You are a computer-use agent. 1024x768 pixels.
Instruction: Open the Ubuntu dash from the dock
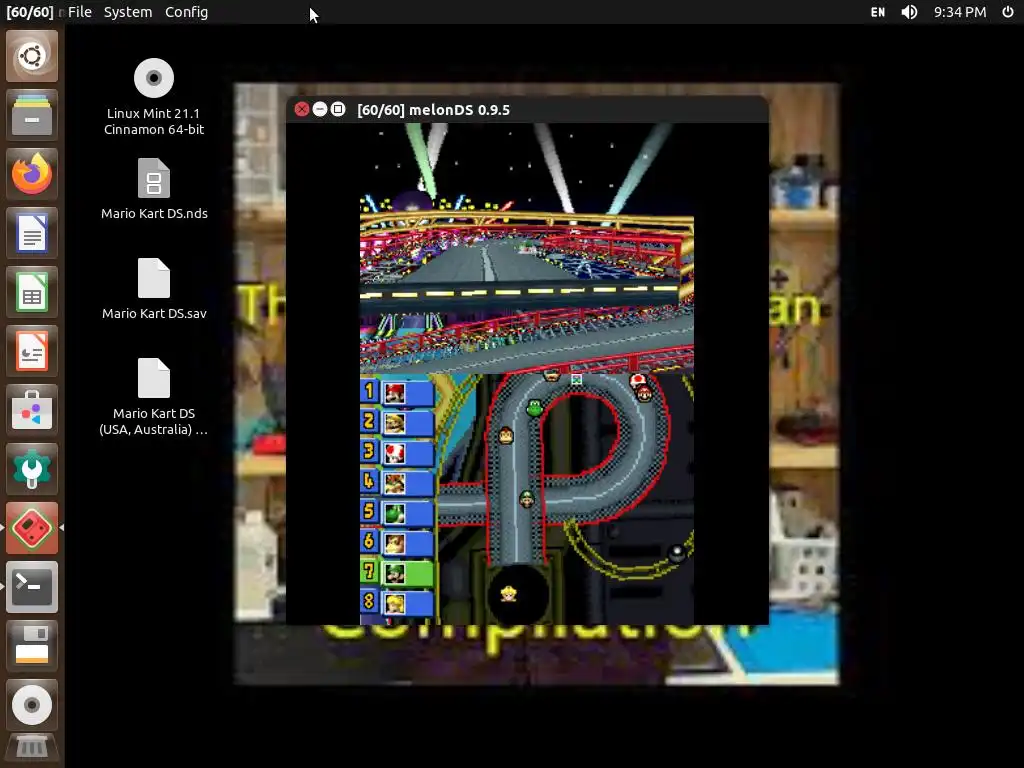tap(32, 56)
